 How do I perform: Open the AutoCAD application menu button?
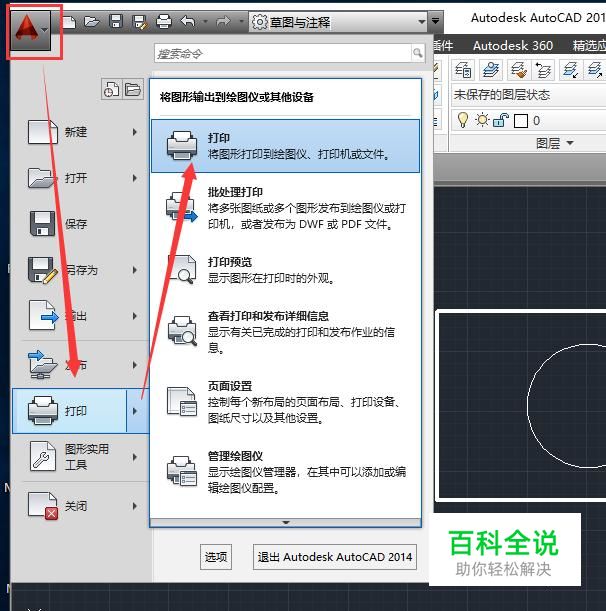coord(31,30)
